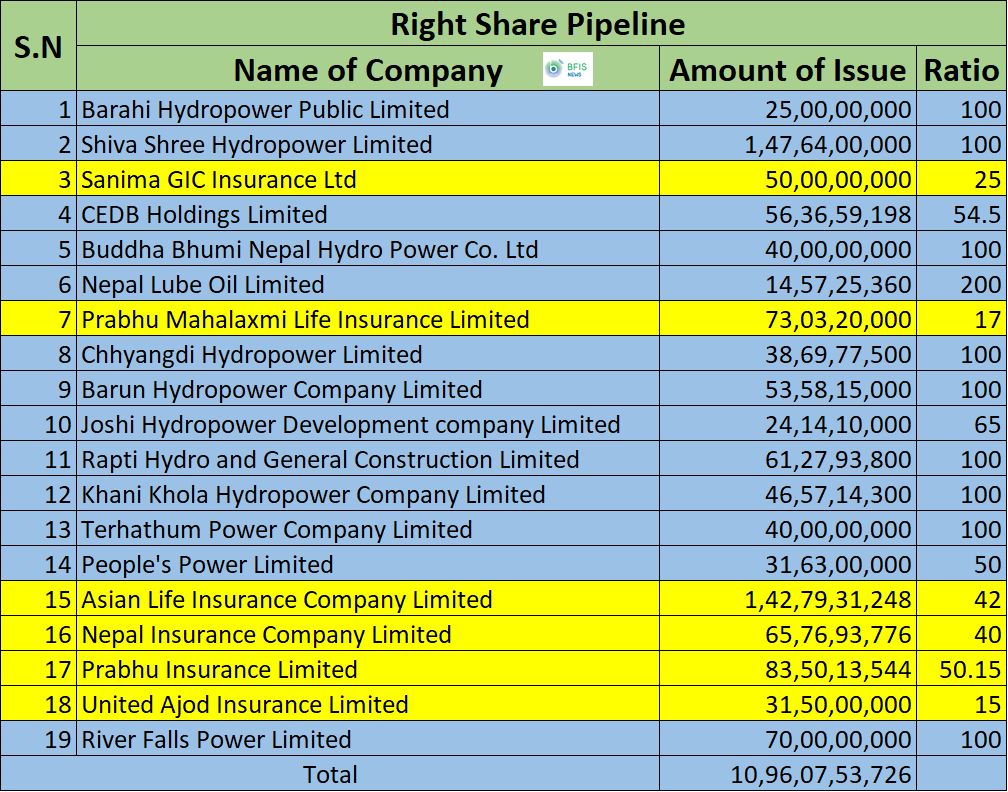Select Barahi Hydropower Public Limited cell
This screenshot has height=792, width=1008.
(368, 109)
